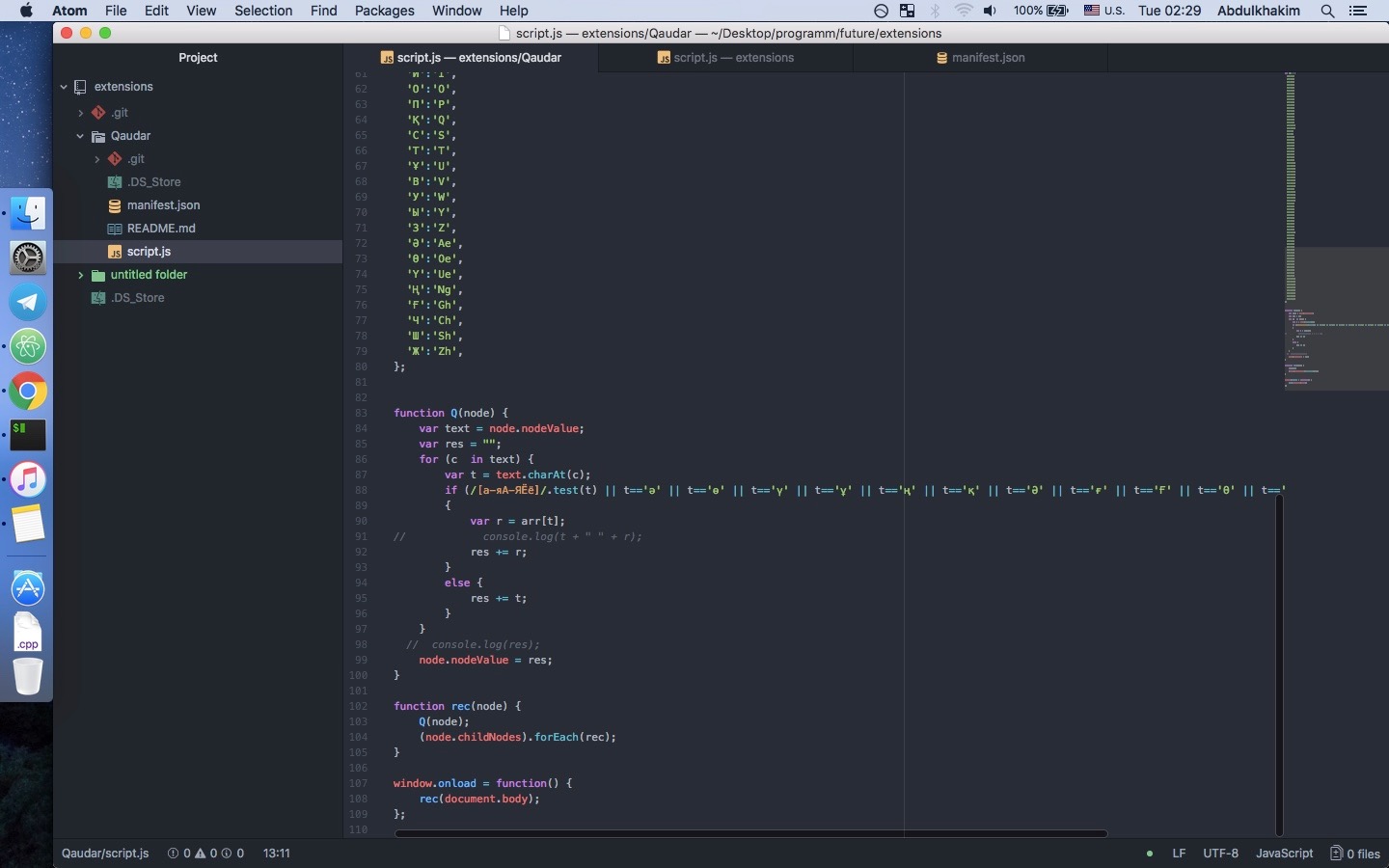Switch to script.js — extensions tab
This screenshot has width=1389, height=868.
(x=725, y=58)
